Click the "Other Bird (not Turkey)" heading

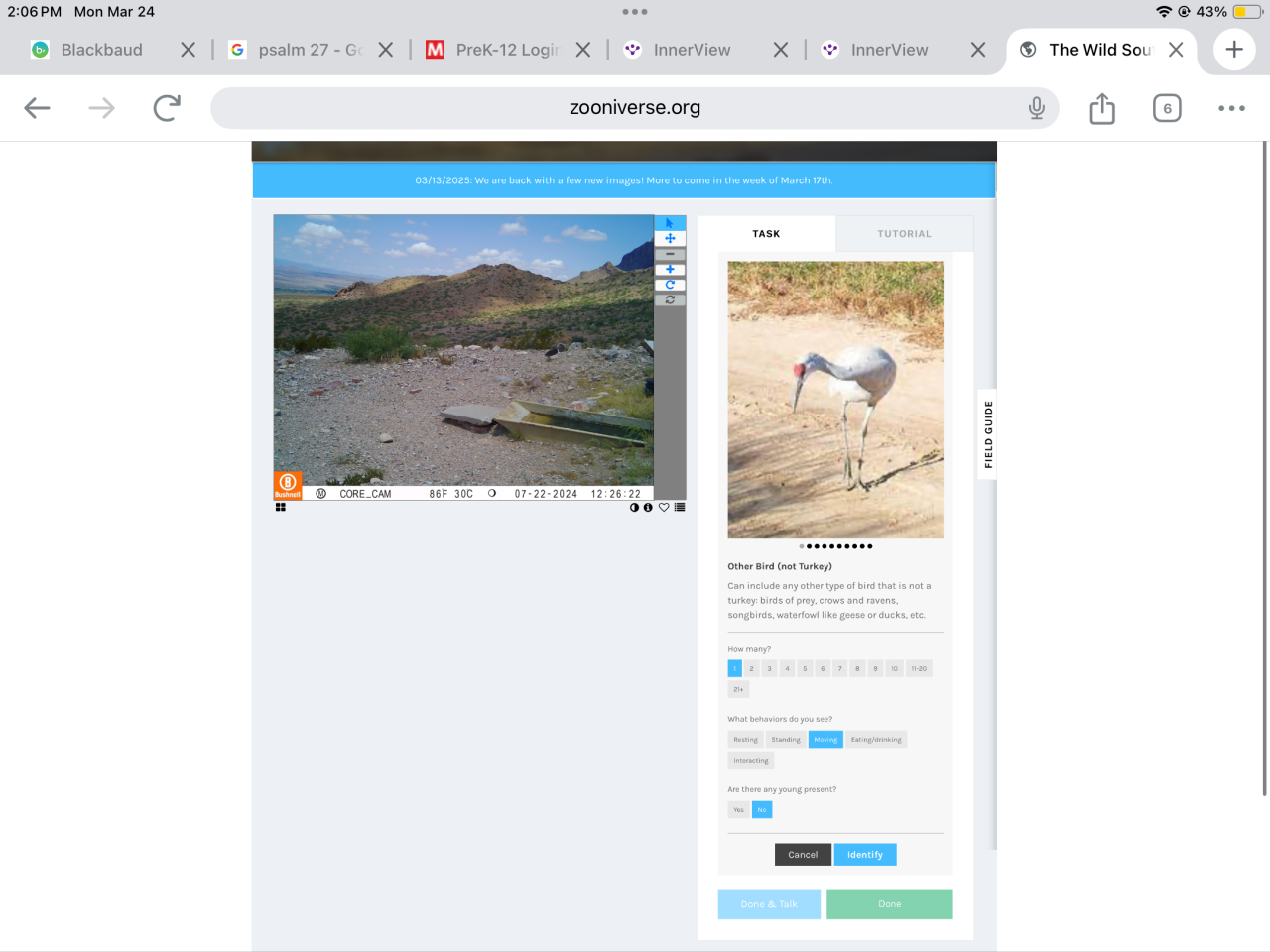point(780,566)
